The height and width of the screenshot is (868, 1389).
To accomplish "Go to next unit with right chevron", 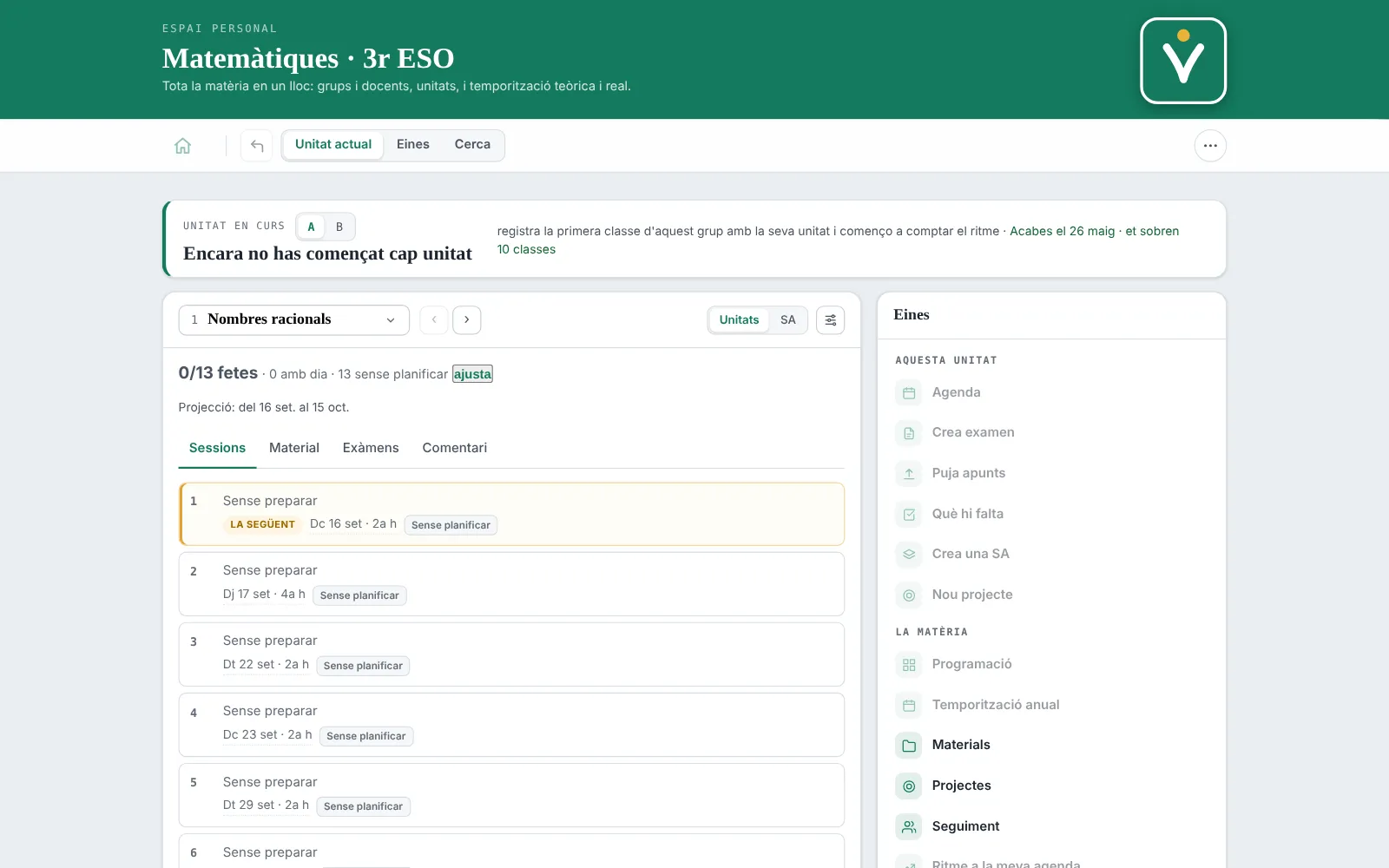I will (467, 320).
